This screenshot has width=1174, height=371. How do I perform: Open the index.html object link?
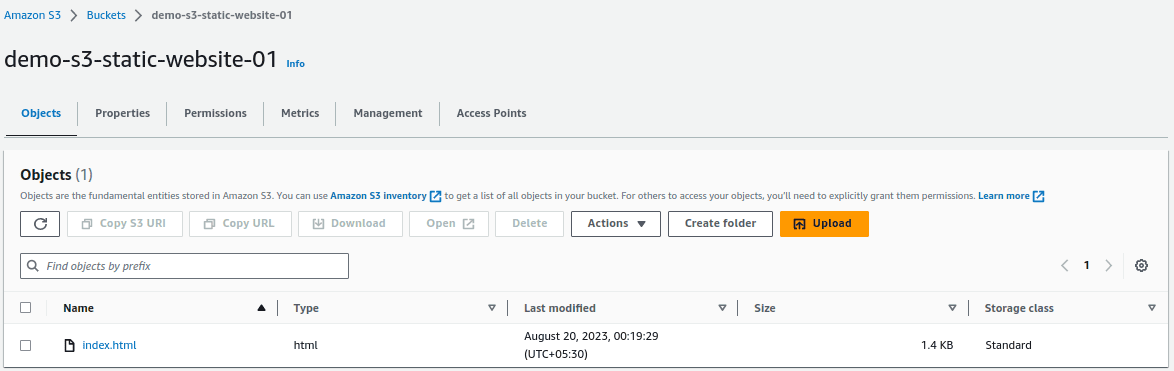click(x=109, y=346)
